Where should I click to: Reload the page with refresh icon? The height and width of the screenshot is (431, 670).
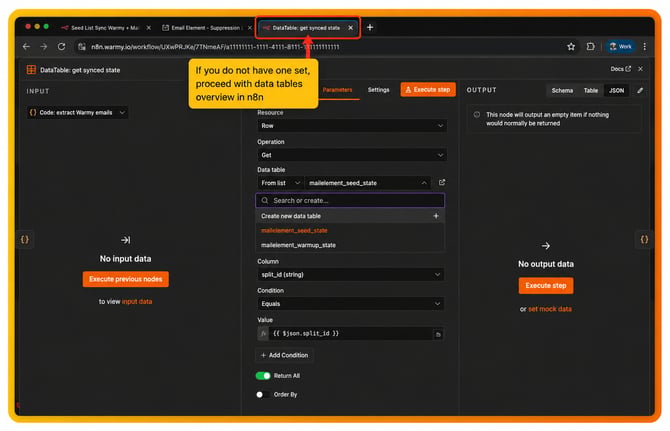[62, 47]
